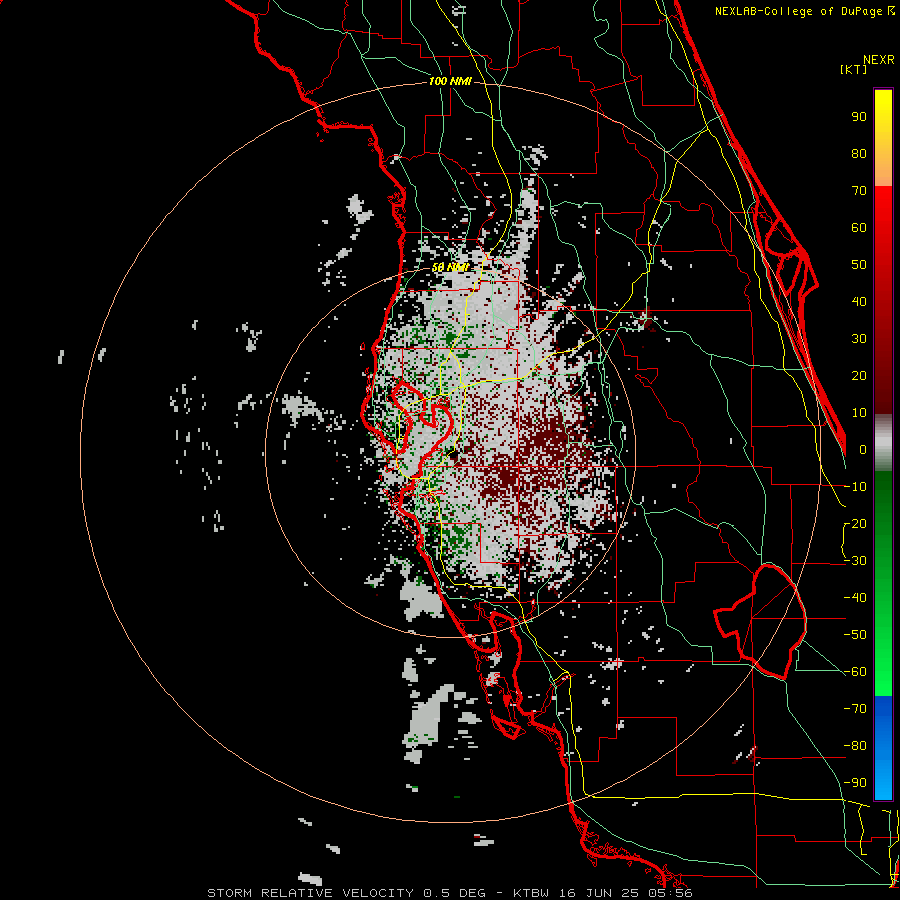This screenshot has width=900, height=900.
Task: Click the 20 value on the velocity scale
Action: coord(859,375)
